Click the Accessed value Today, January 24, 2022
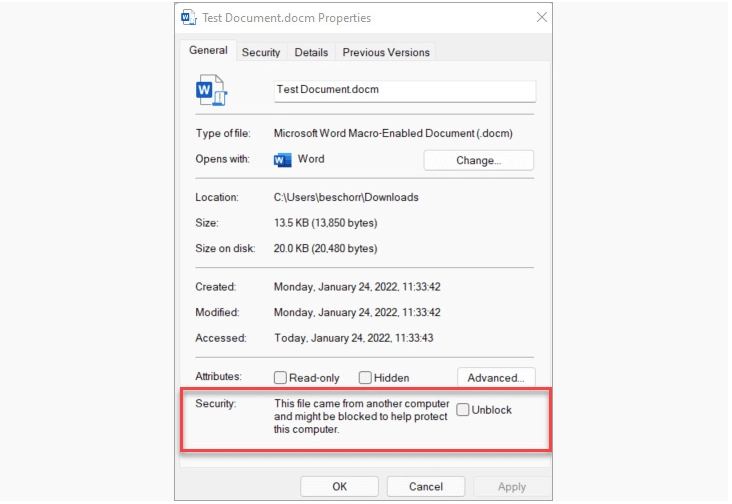 (353, 338)
